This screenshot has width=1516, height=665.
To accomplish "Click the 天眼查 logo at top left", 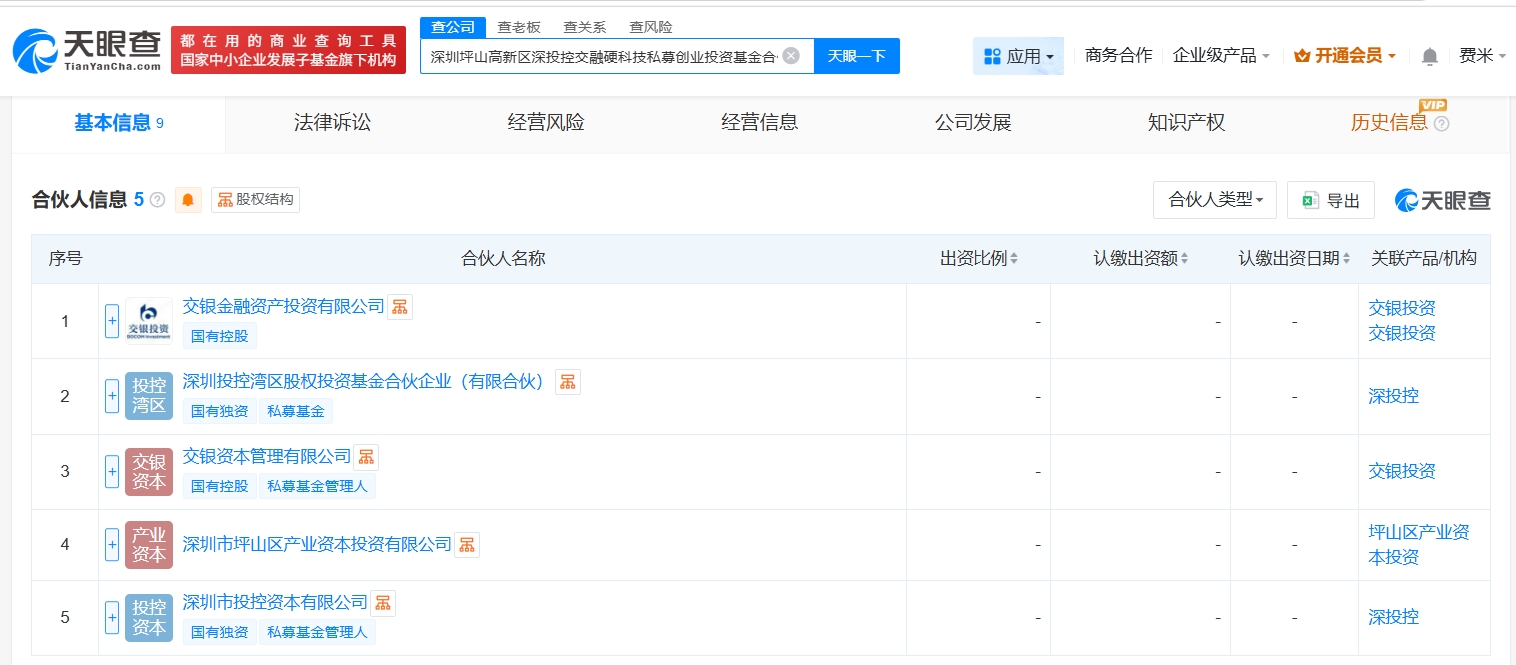I will pyautogui.click(x=87, y=49).
